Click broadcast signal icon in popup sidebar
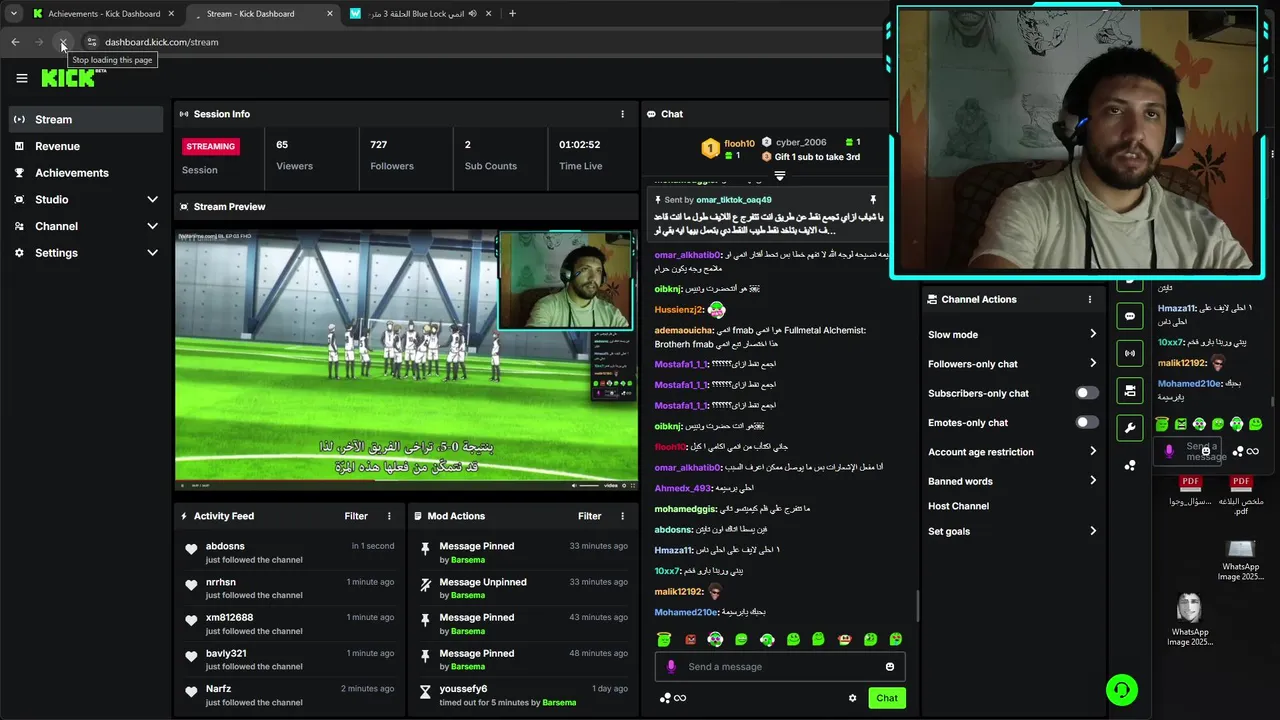This screenshot has height=720, width=1280. [1129, 353]
